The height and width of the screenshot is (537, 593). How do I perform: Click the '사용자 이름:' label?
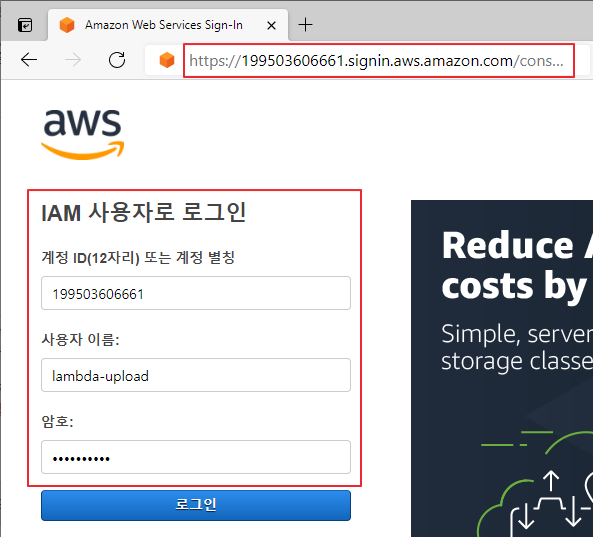[x=80, y=339]
